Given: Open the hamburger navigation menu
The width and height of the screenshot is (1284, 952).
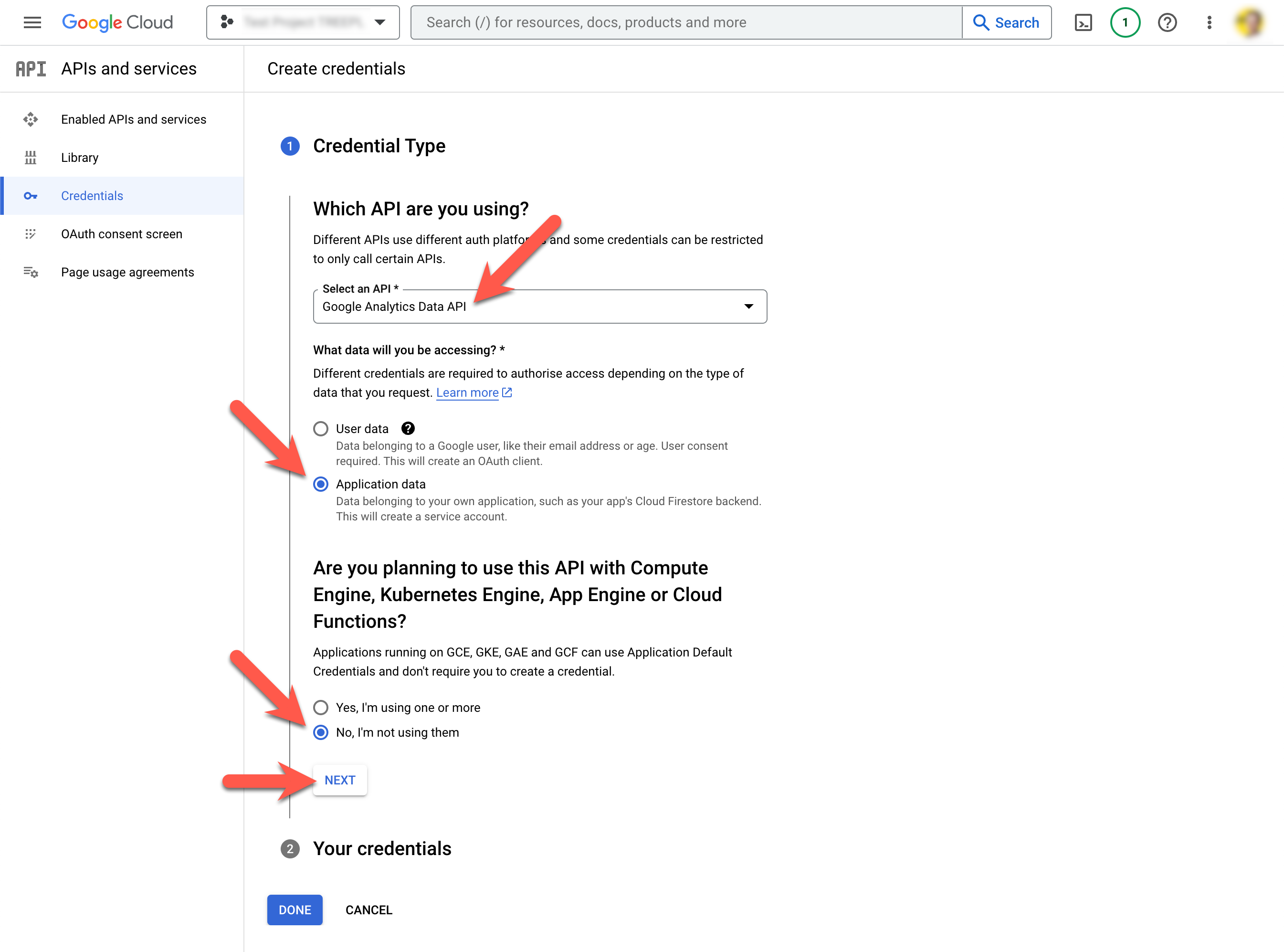Looking at the screenshot, I should click(32, 22).
